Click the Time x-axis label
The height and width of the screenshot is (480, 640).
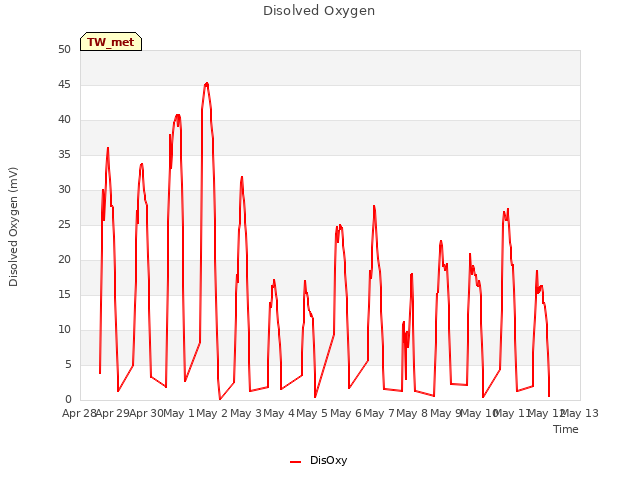[566, 429]
